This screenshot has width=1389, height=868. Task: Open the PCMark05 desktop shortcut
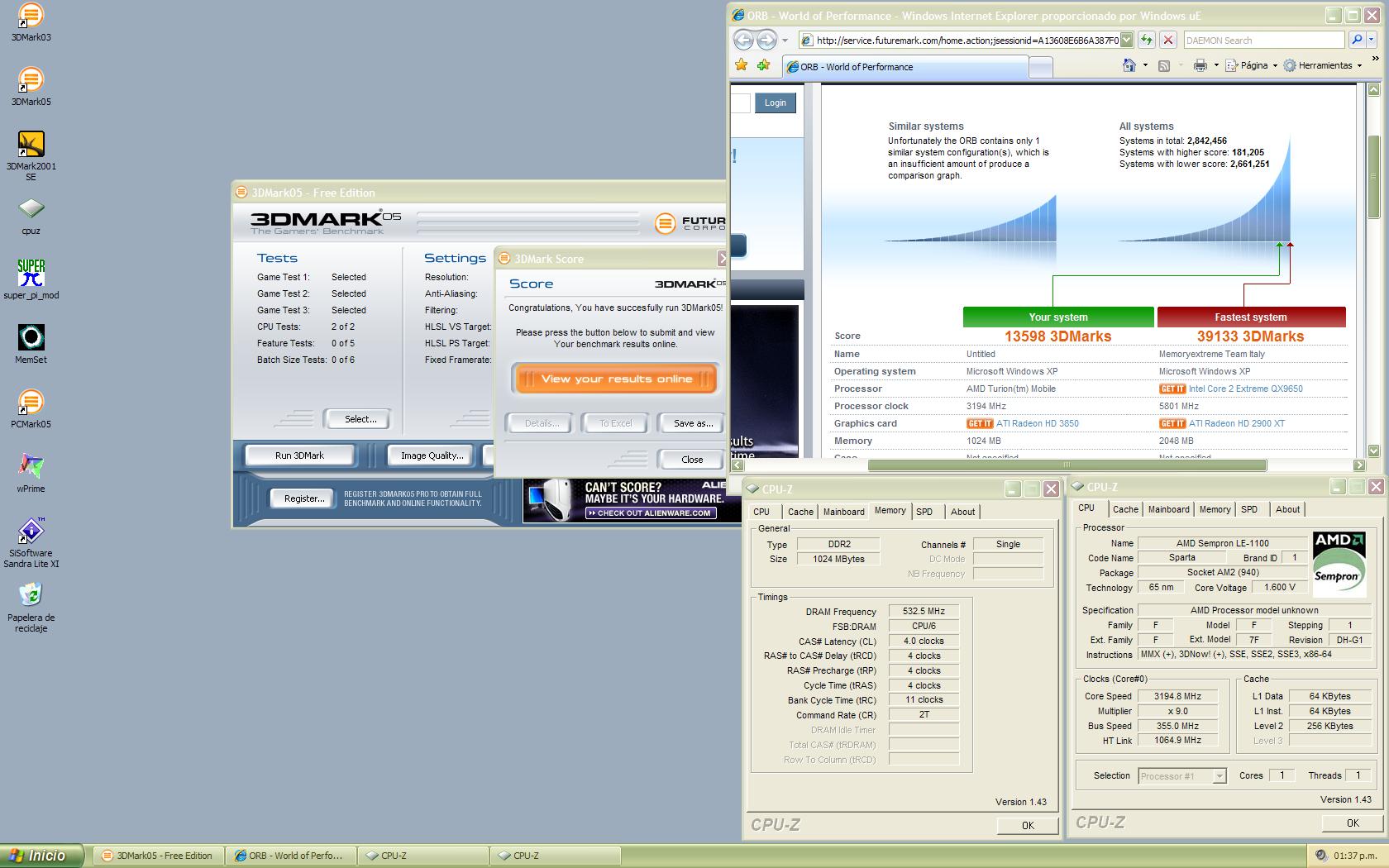pyautogui.click(x=31, y=409)
